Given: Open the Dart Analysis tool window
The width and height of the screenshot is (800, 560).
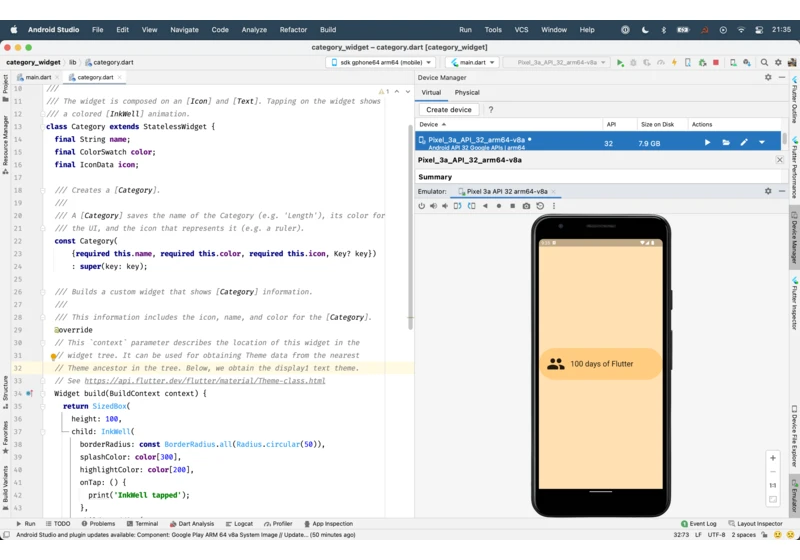Looking at the screenshot, I should 192,523.
